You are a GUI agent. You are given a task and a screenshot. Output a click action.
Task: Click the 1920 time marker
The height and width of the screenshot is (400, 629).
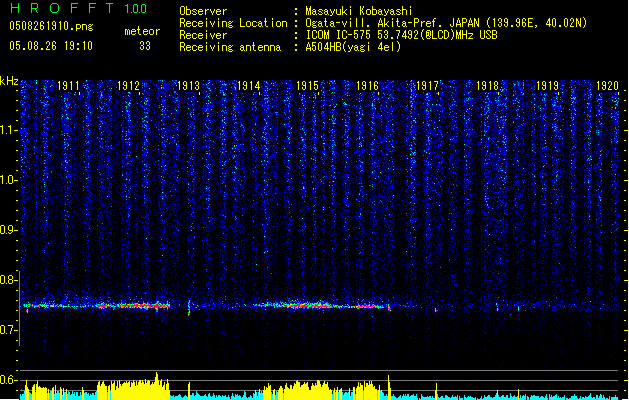pos(607,86)
